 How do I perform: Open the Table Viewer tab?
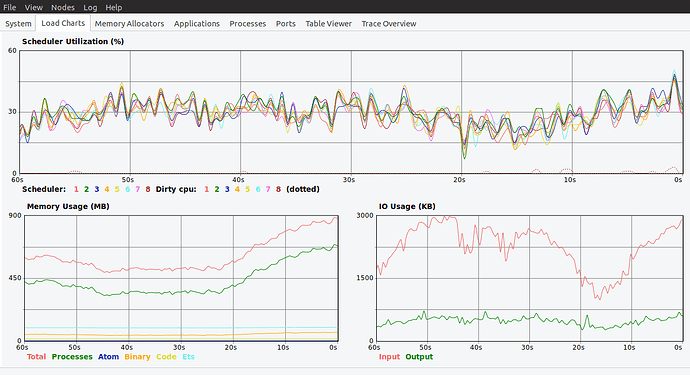[329, 24]
